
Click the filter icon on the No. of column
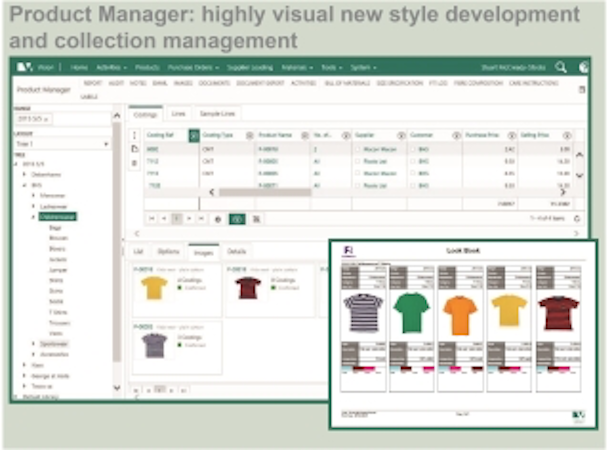tap(345, 135)
